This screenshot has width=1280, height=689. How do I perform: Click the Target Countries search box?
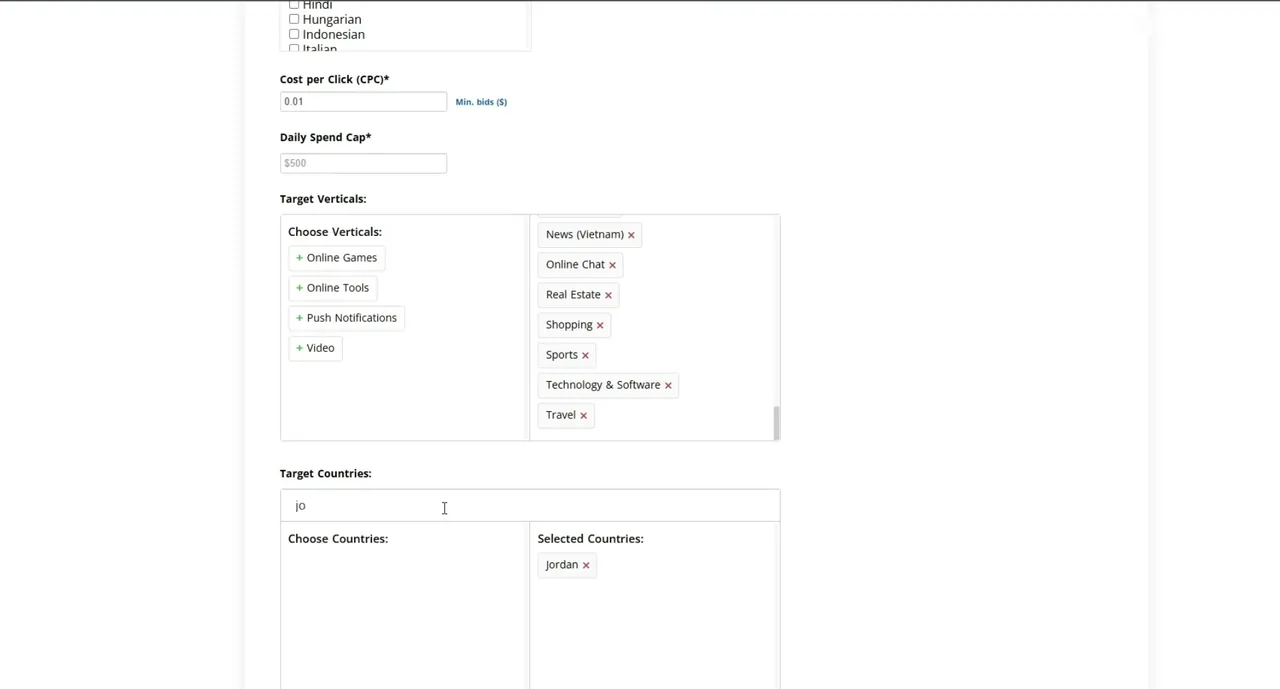point(530,506)
